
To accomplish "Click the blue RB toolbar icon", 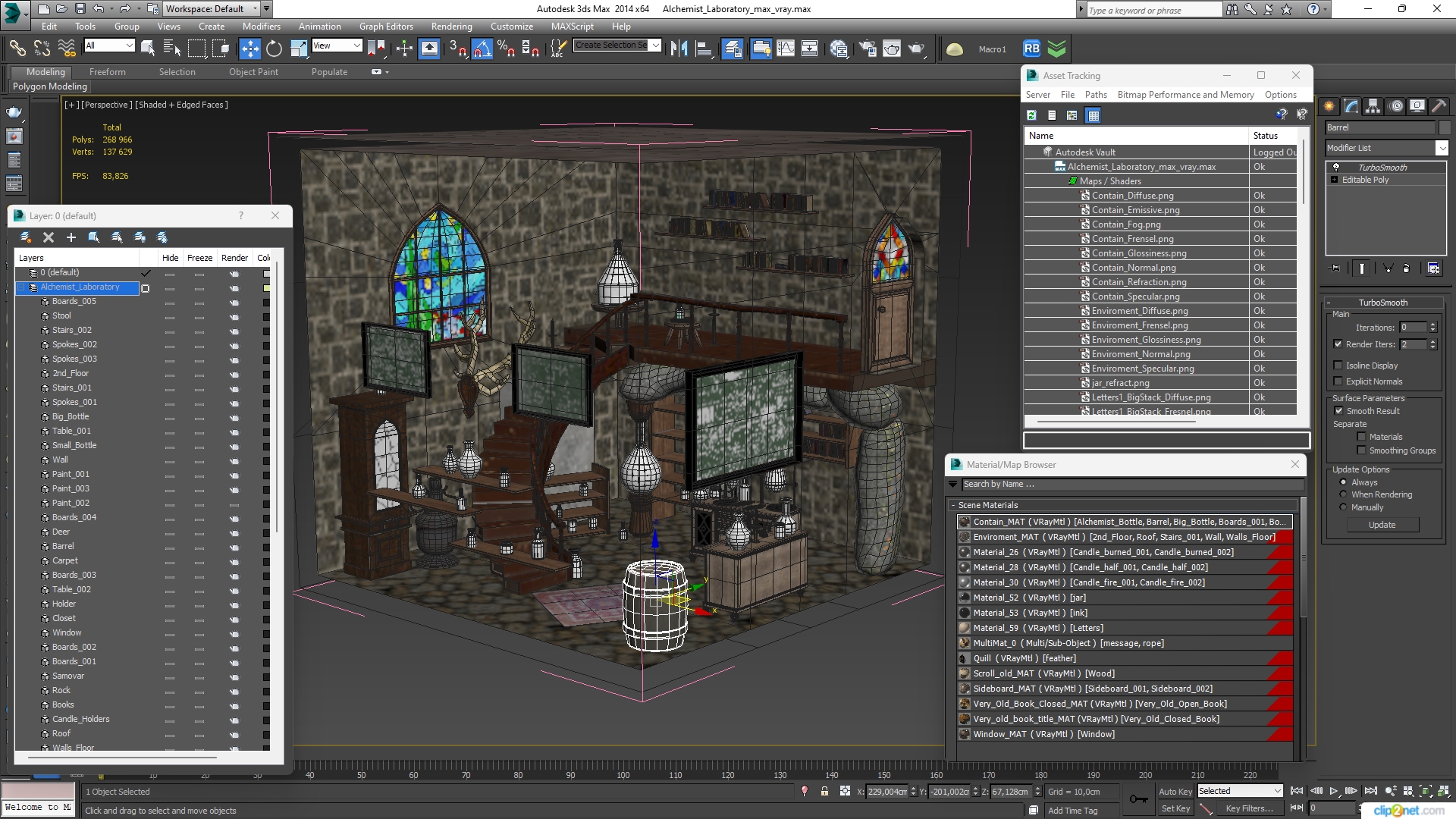I will coord(1031,49).
